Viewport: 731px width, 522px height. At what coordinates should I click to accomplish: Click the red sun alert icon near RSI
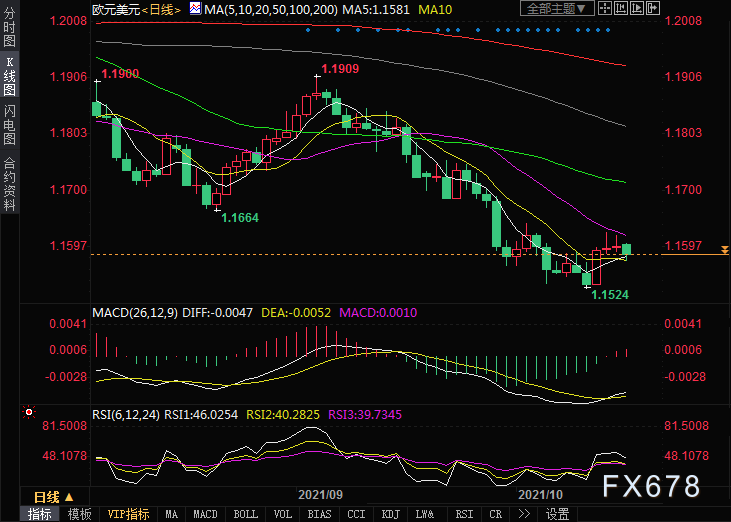[x=29, y=412]
